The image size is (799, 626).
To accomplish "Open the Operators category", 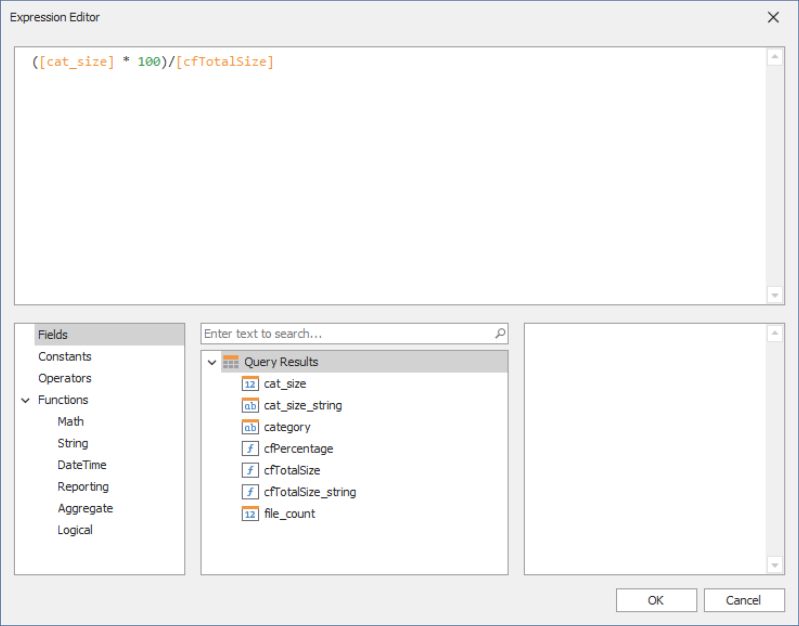I will 64,378.
